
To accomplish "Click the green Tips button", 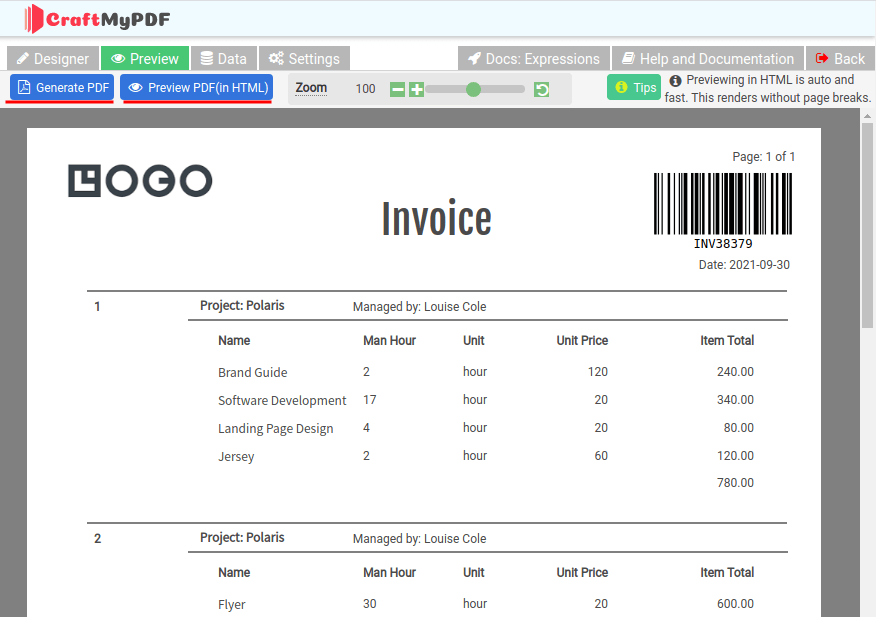I will [634, 87].
